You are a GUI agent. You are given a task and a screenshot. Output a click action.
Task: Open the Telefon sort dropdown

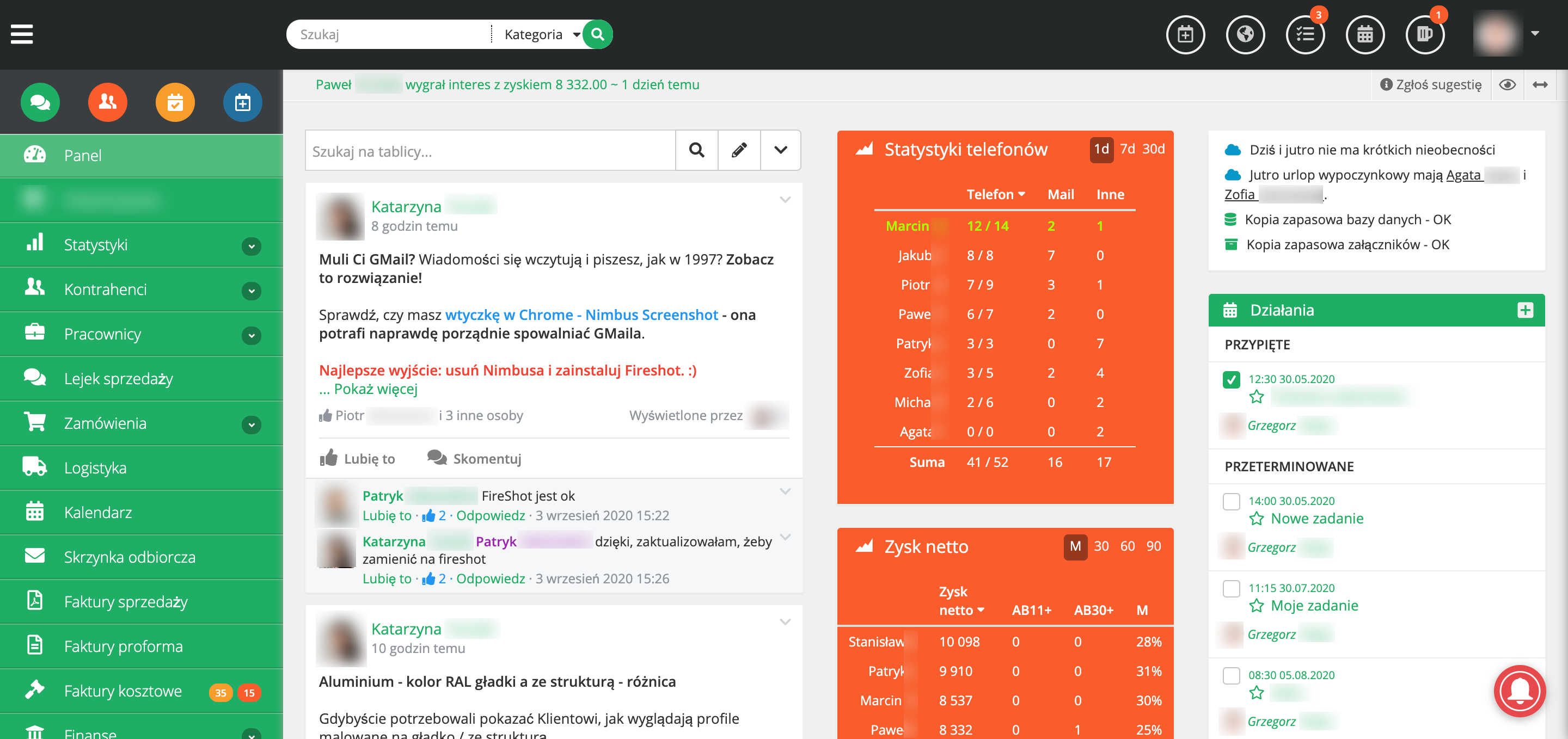pyautogui.click(x=995, y=194)
